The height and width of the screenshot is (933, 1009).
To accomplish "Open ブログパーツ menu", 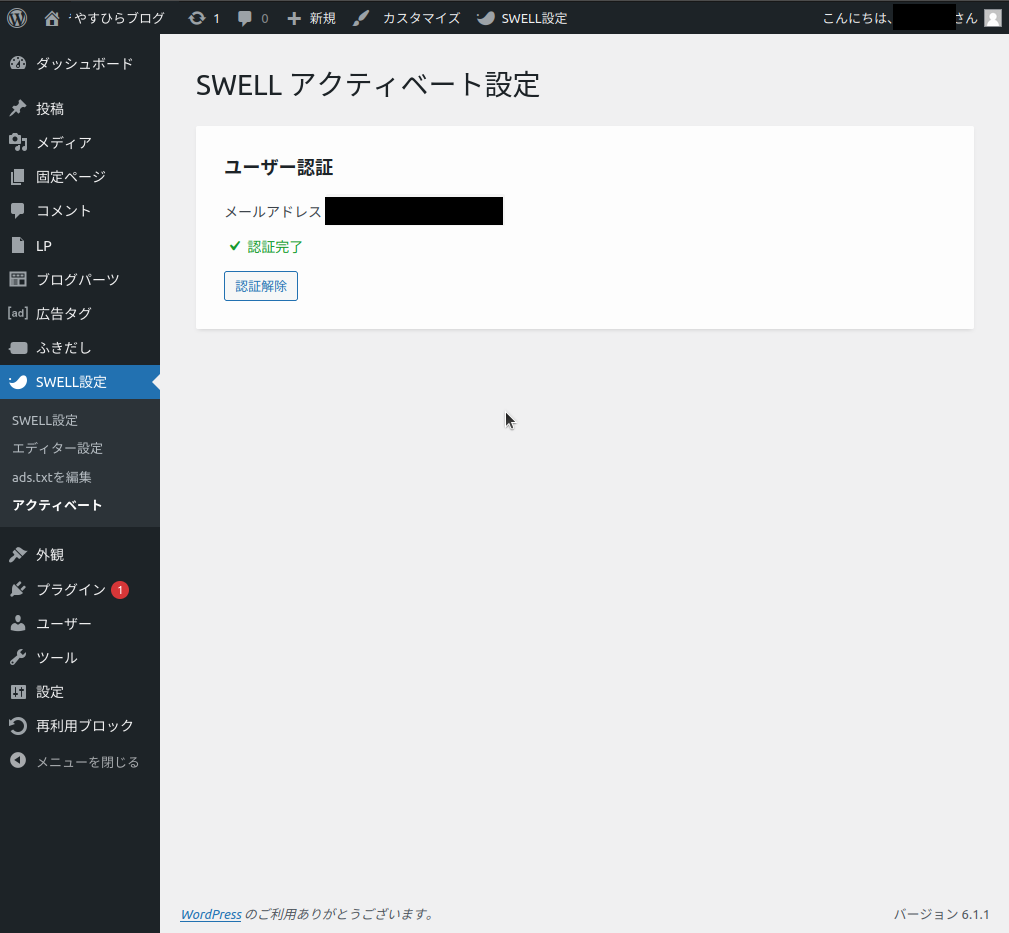I will pyautogui.click(x=80, y=279).
